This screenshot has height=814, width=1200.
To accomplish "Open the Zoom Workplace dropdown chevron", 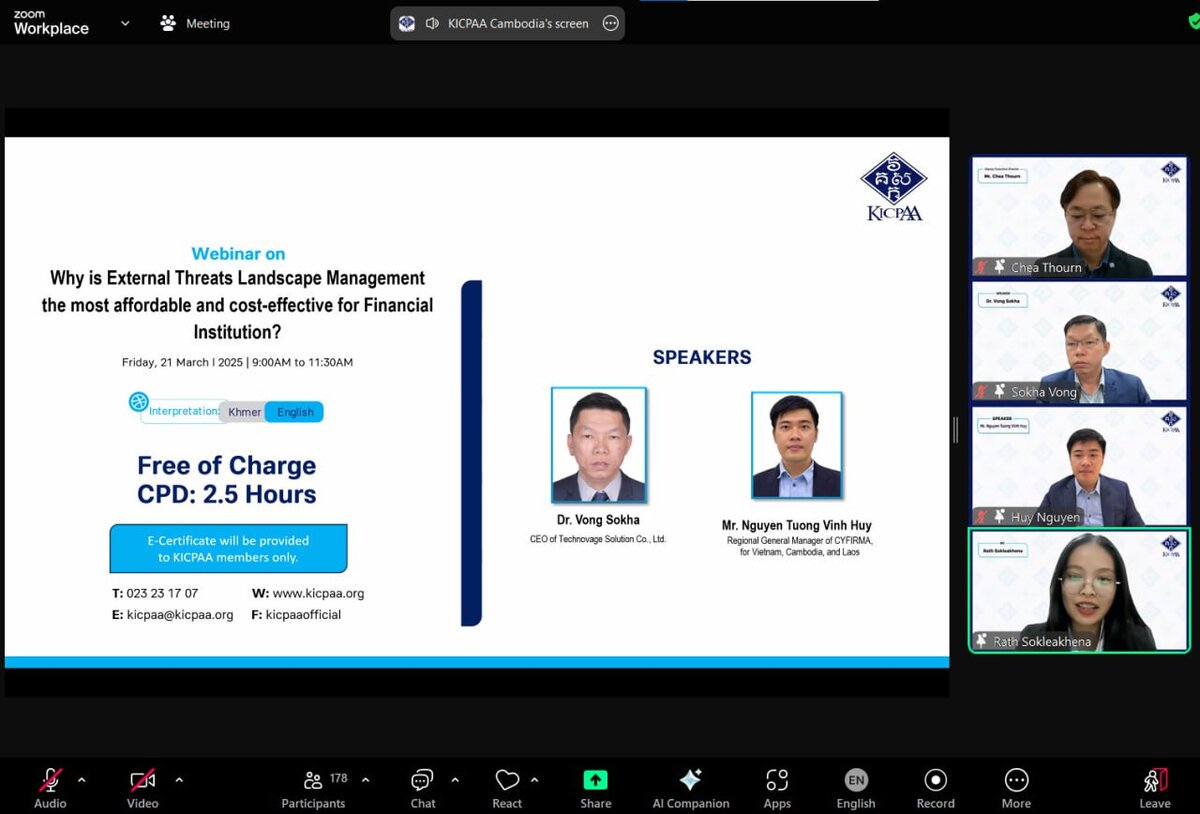I will (x=125, y=23).
